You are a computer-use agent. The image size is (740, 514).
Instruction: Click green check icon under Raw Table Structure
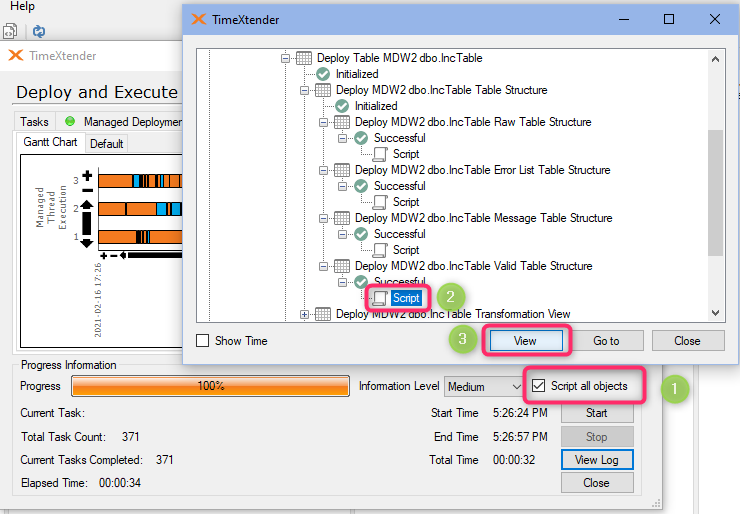[361, 138]
